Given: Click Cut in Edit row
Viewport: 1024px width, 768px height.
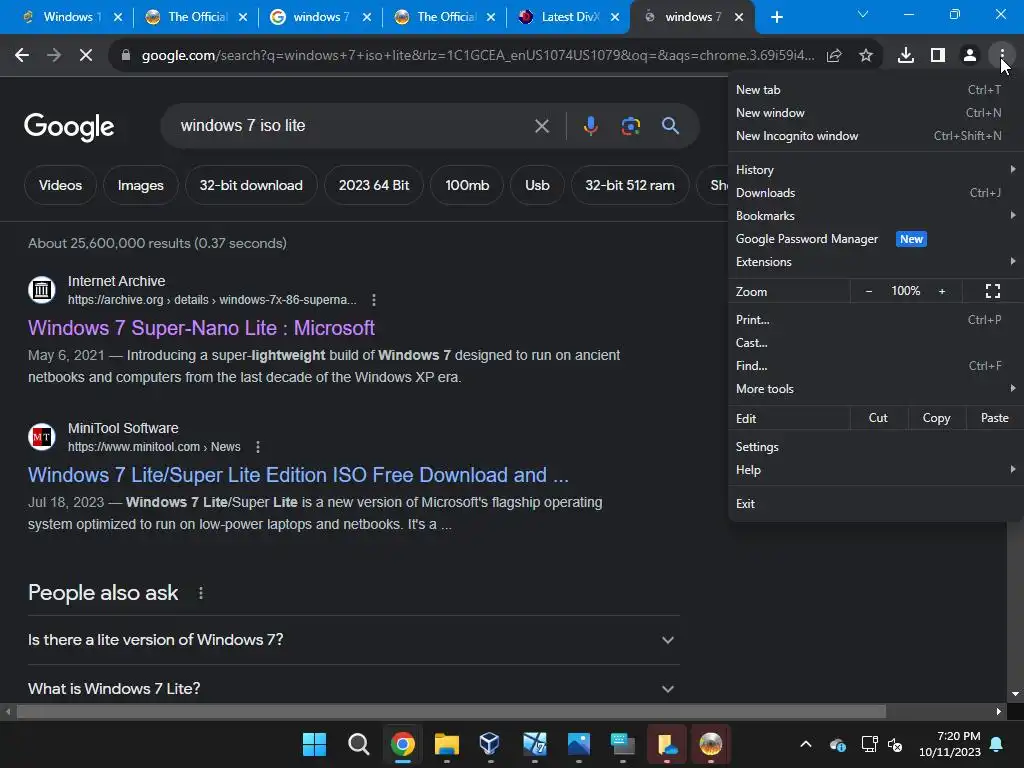Looking at the screenshot, I should pyautogui.click(x=878, y=418).
